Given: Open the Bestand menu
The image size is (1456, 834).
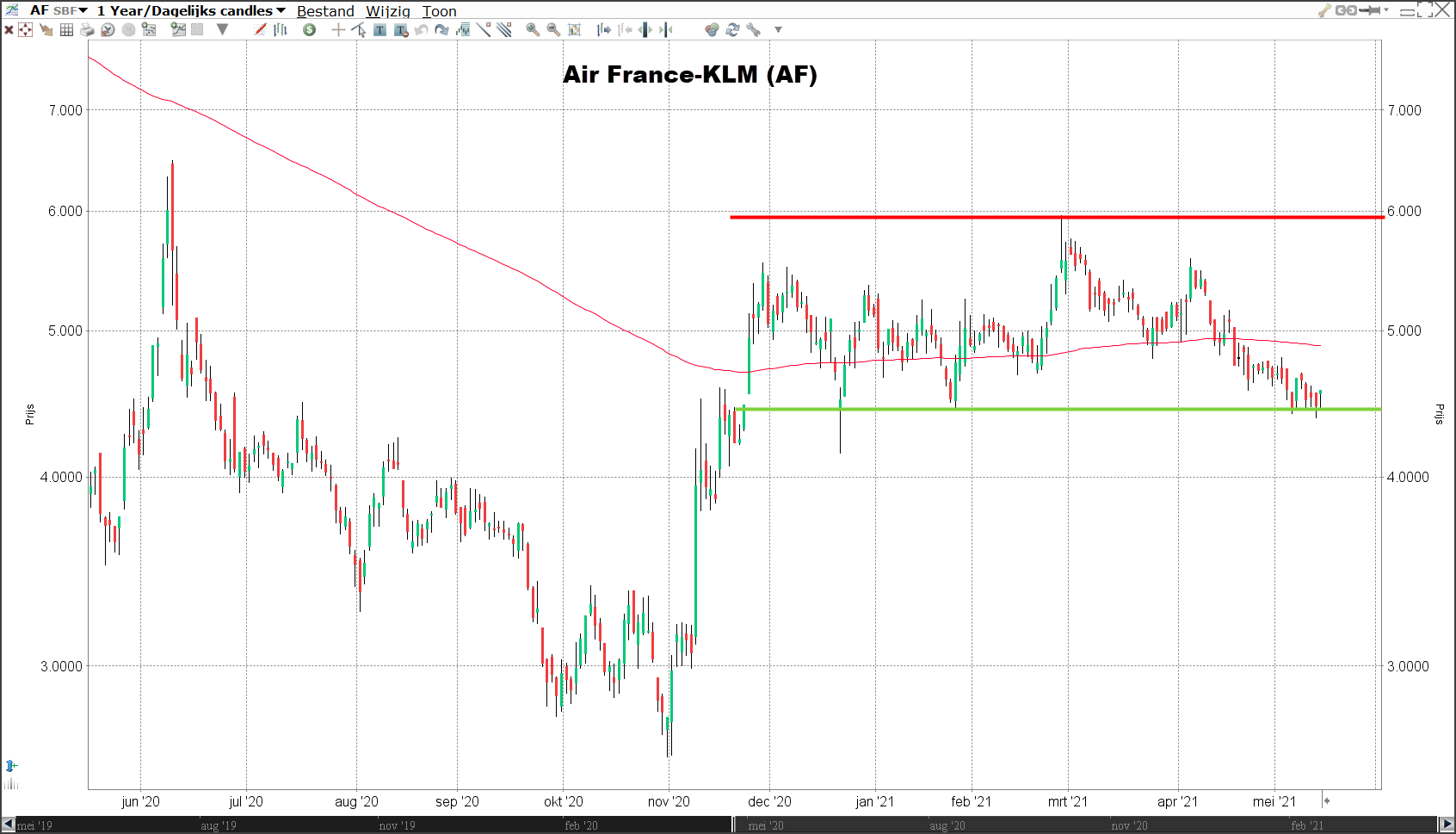Looking at the screenshot, I should pos(325,11).
